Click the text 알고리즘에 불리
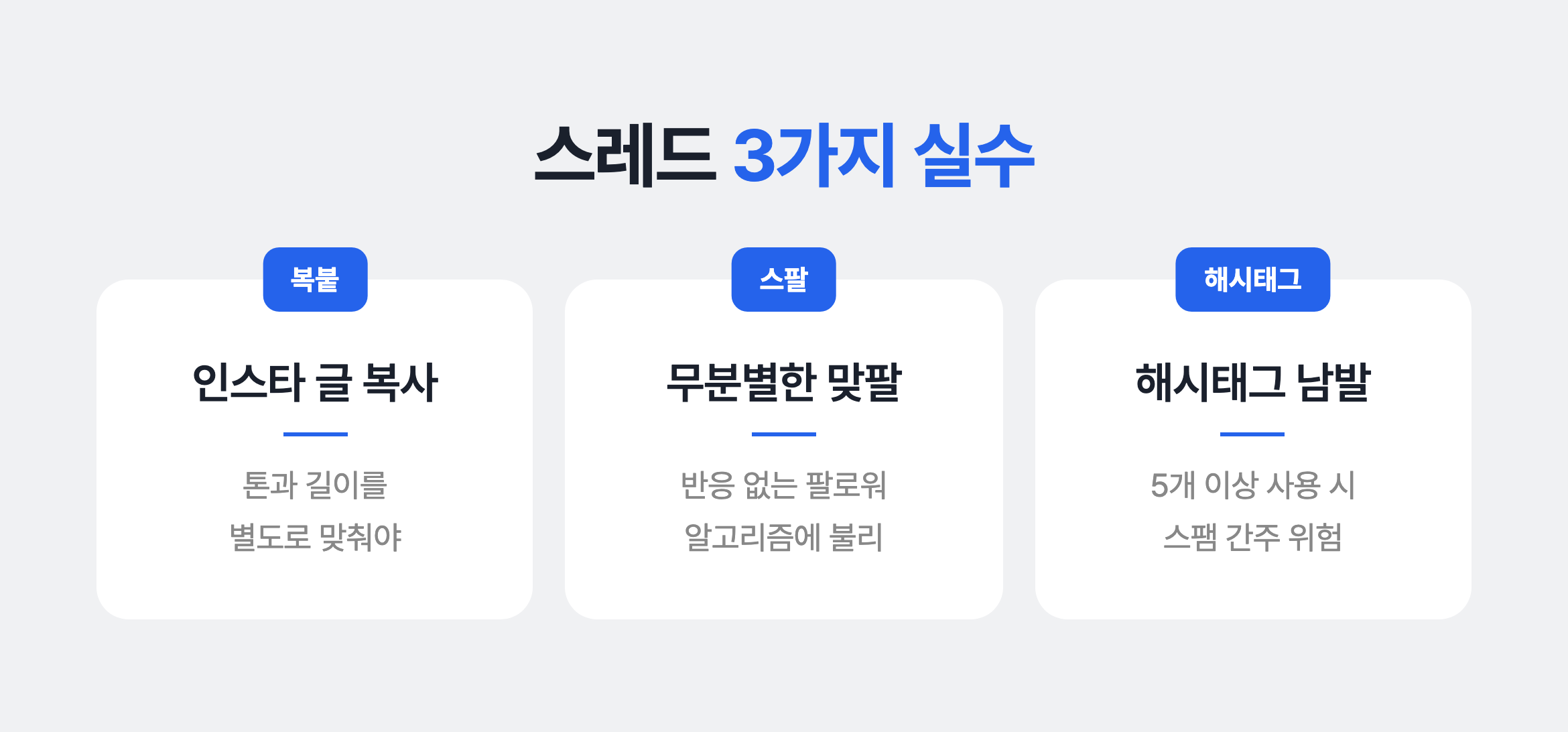The image size is (1568, 732). click(x=783, y=537)
